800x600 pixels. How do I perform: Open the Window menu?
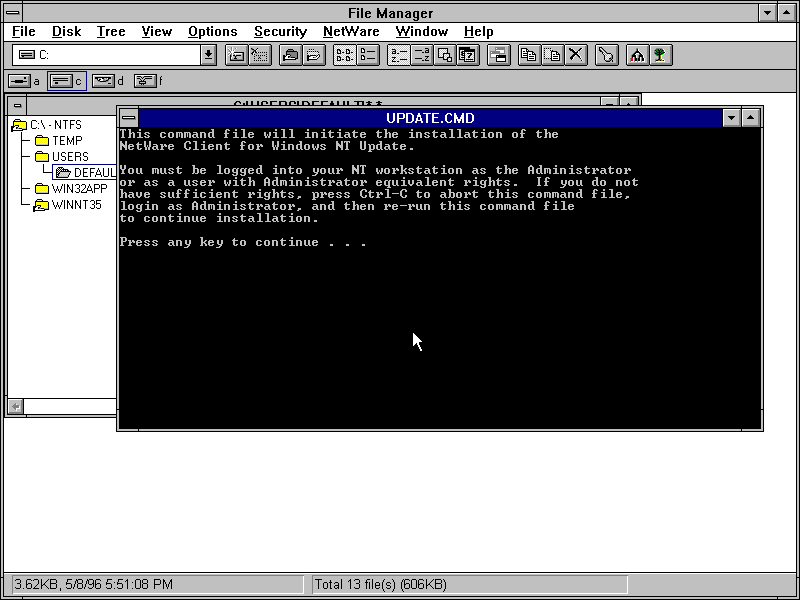(422, 32)
